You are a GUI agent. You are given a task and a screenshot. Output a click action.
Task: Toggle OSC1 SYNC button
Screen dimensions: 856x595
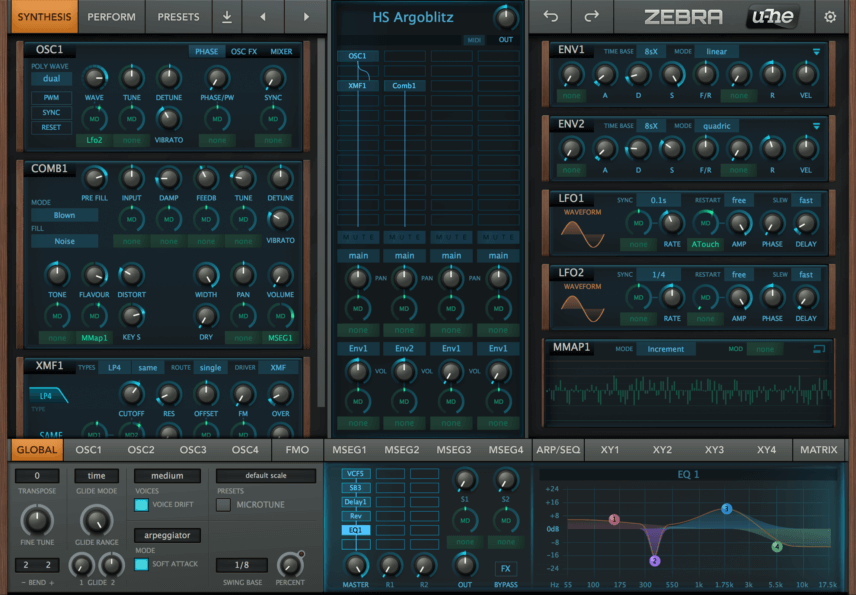click(51, 112)
